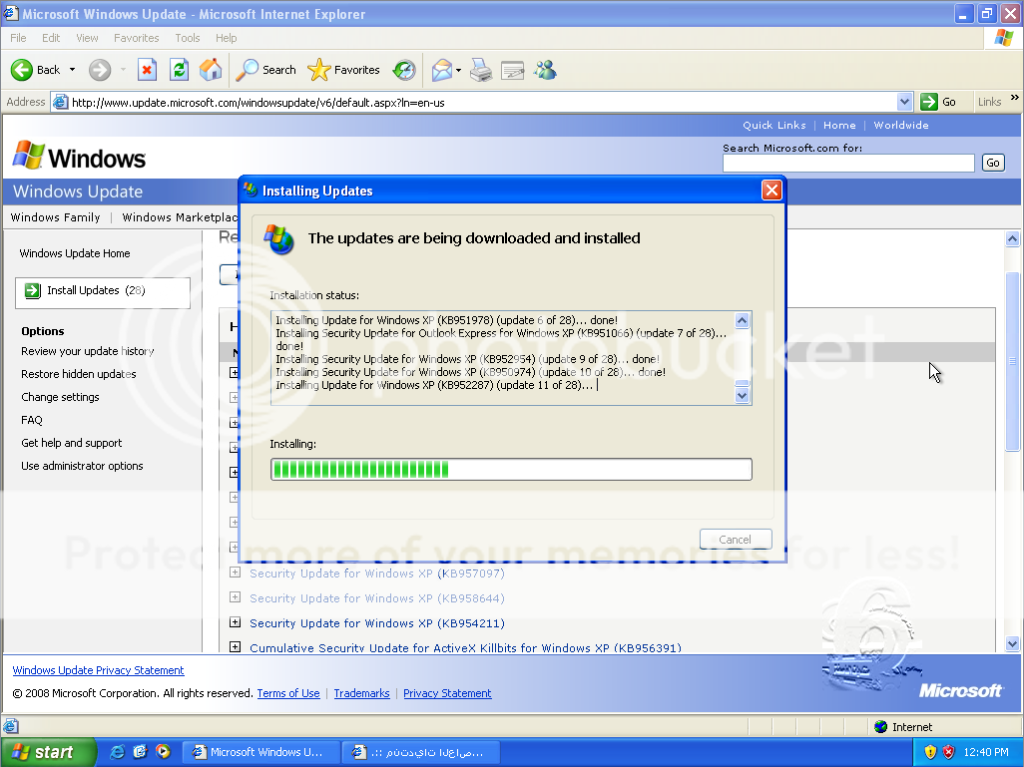Click the Go button next to address bar

939,102
